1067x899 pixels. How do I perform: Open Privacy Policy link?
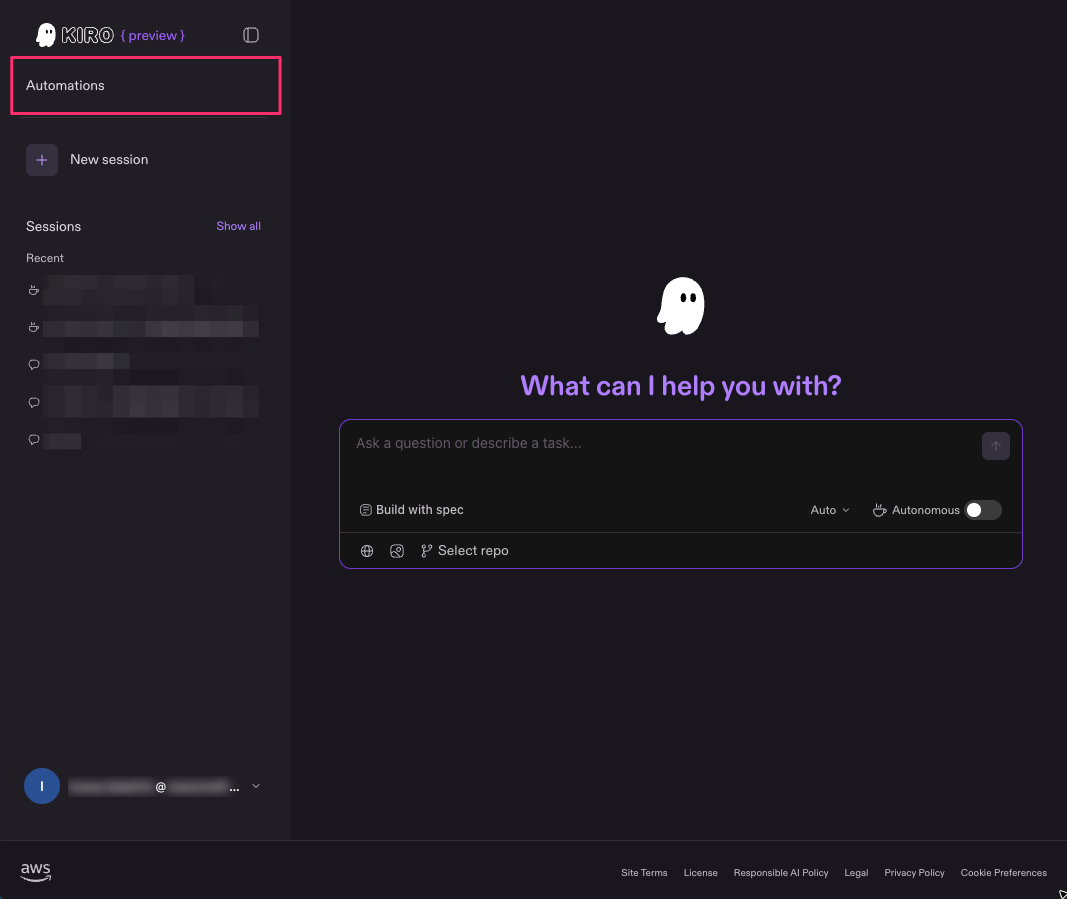pyautogui.click(x=914, y=872)
